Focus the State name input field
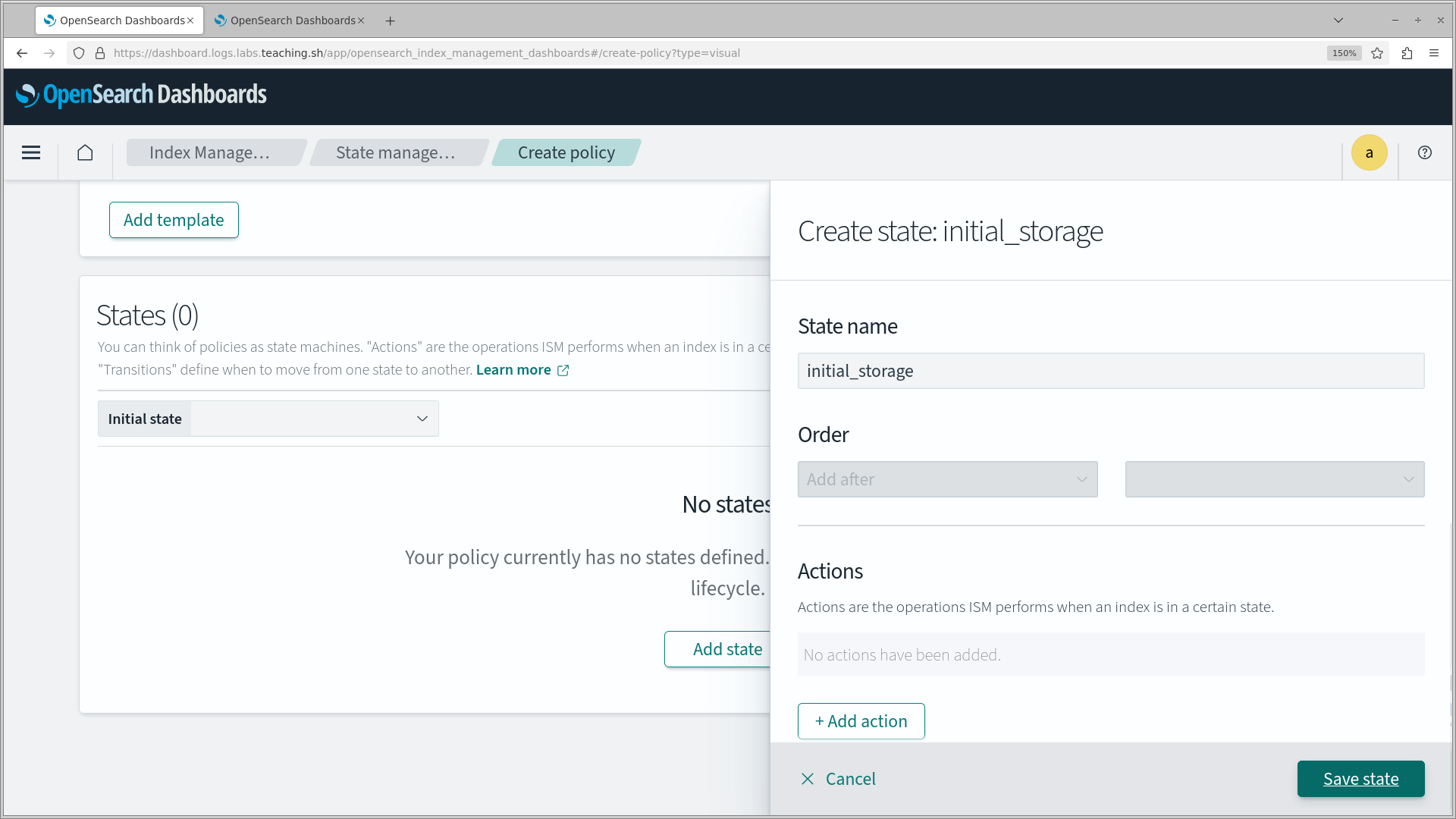 click(1110, 371)
